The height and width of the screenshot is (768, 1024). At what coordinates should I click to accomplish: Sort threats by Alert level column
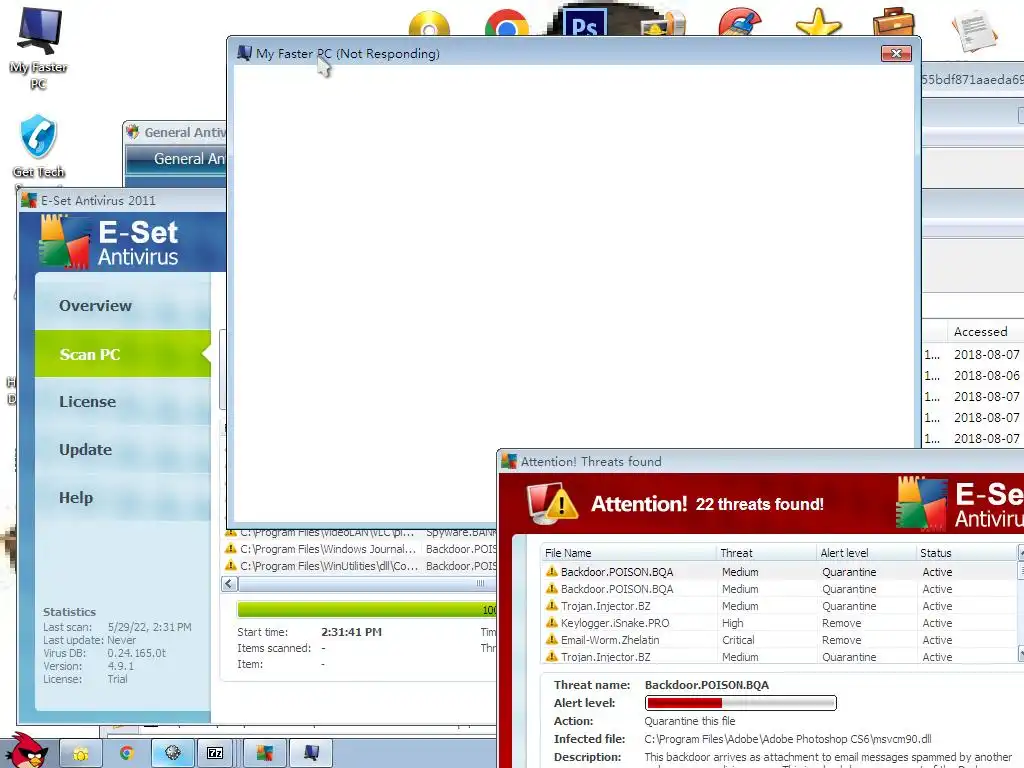tap(866, 552)
